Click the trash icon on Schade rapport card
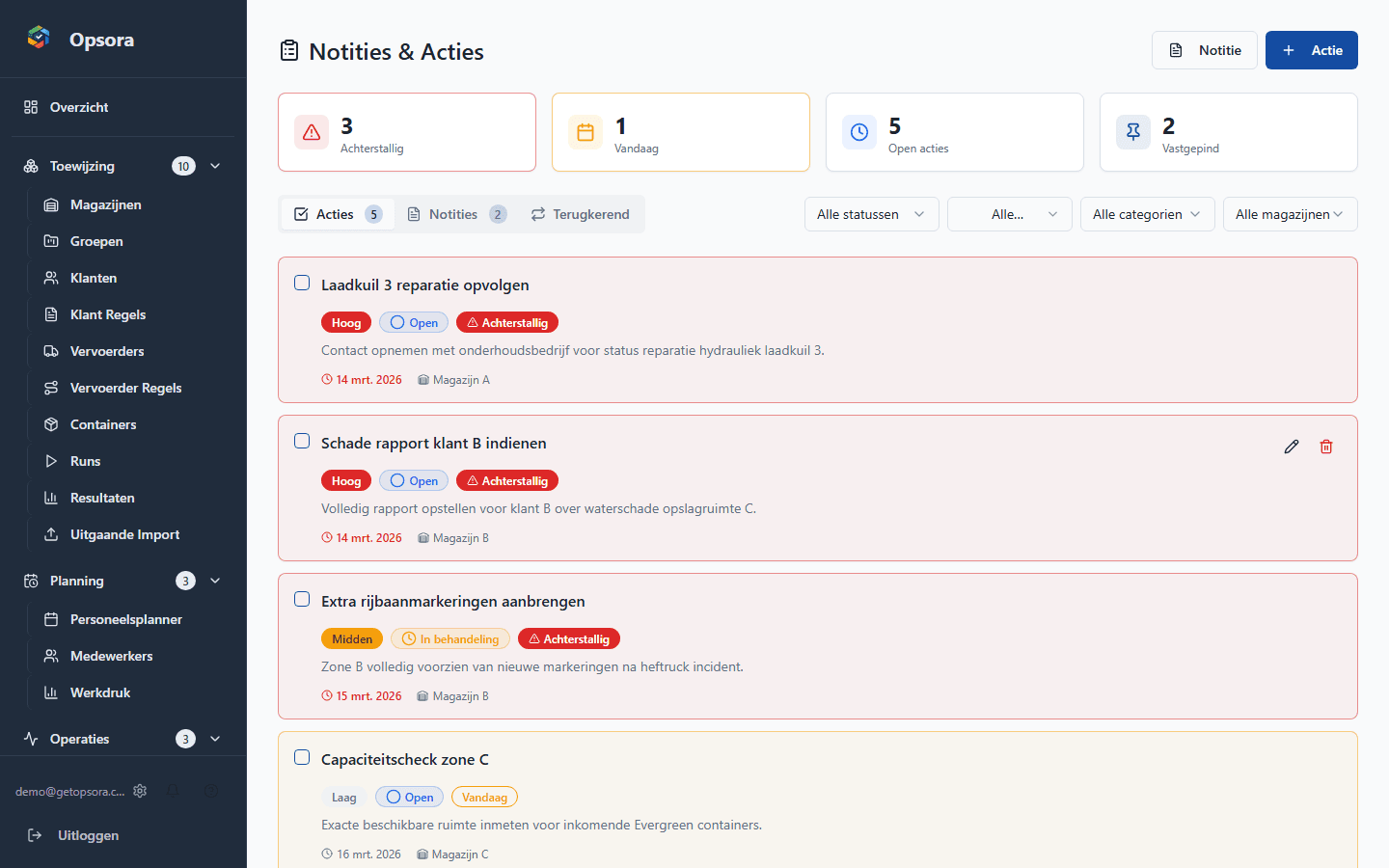Viewport: 1389px width, 868px height. 1326,447
